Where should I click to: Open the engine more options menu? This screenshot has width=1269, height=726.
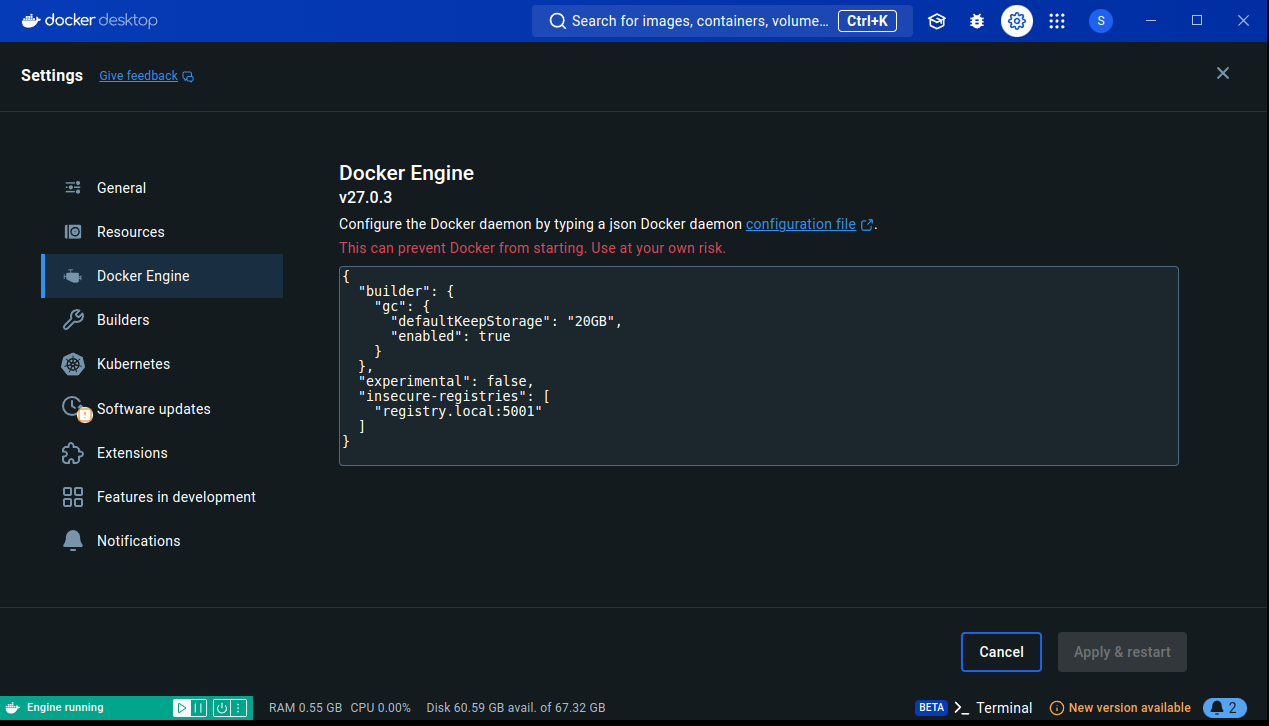[x=239, y=708]
